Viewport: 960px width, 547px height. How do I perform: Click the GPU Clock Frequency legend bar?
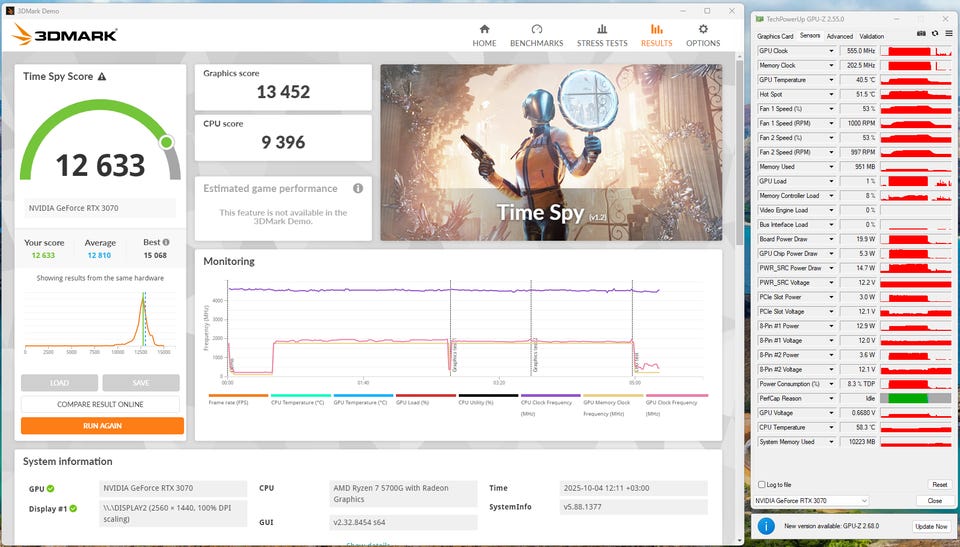(x=677, y=396)
